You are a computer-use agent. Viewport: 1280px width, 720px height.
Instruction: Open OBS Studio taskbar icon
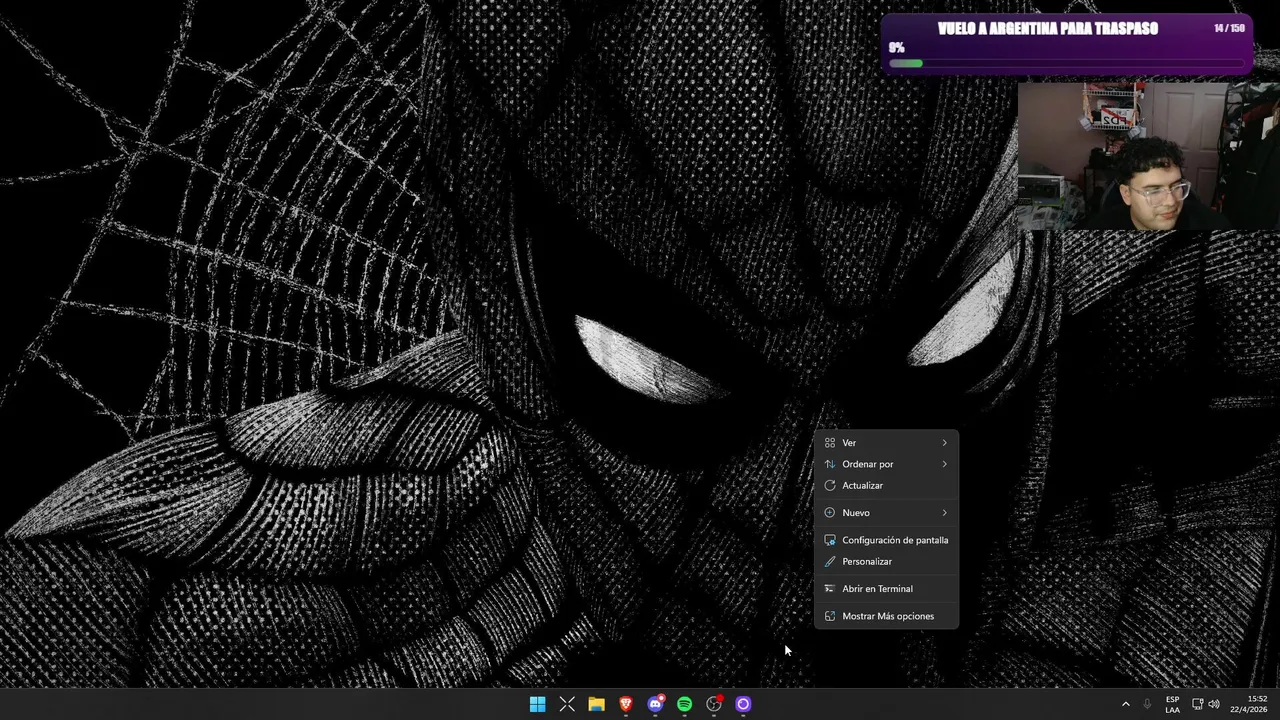click(714, 704)
